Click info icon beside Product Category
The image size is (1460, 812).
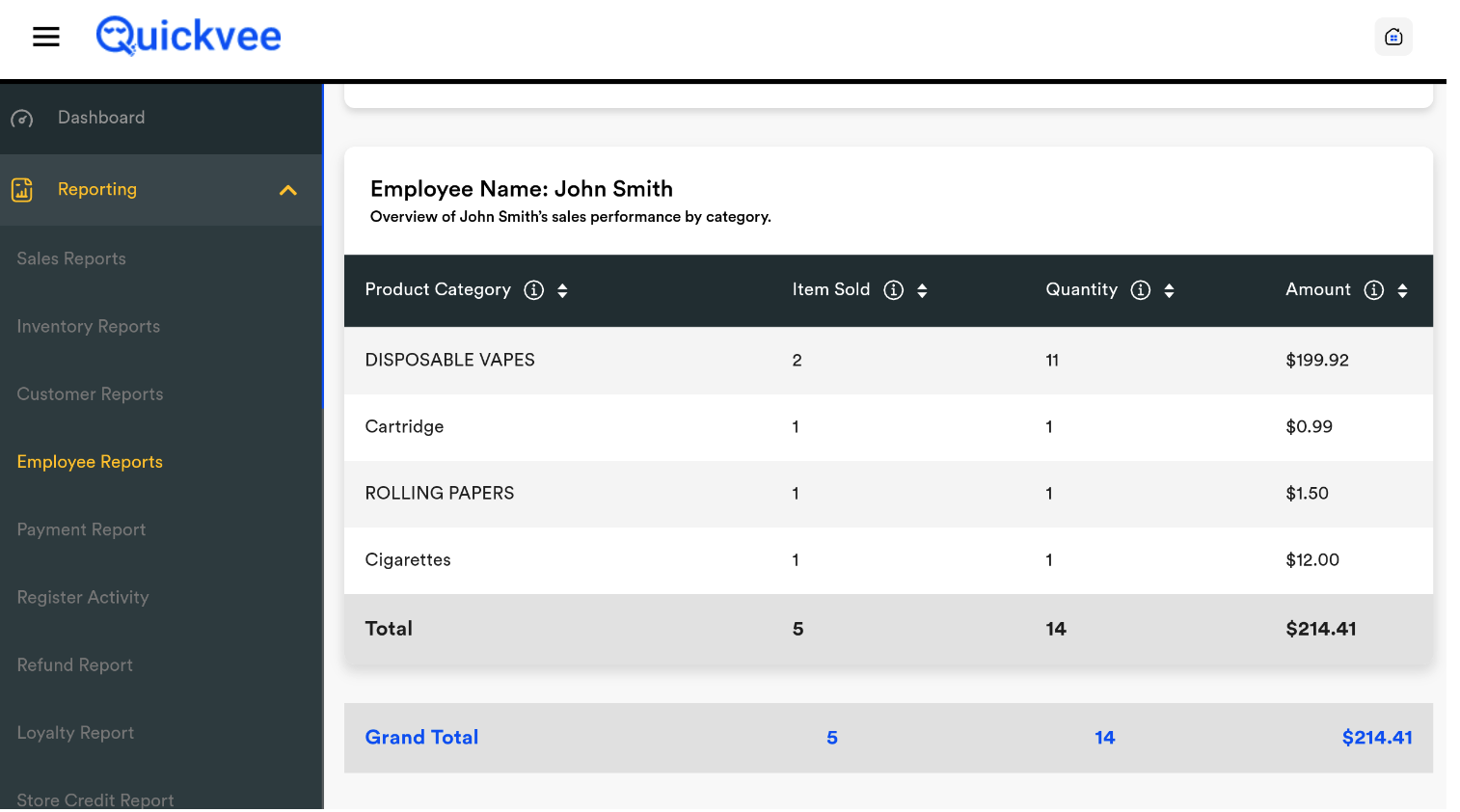[x=533, y=290]
